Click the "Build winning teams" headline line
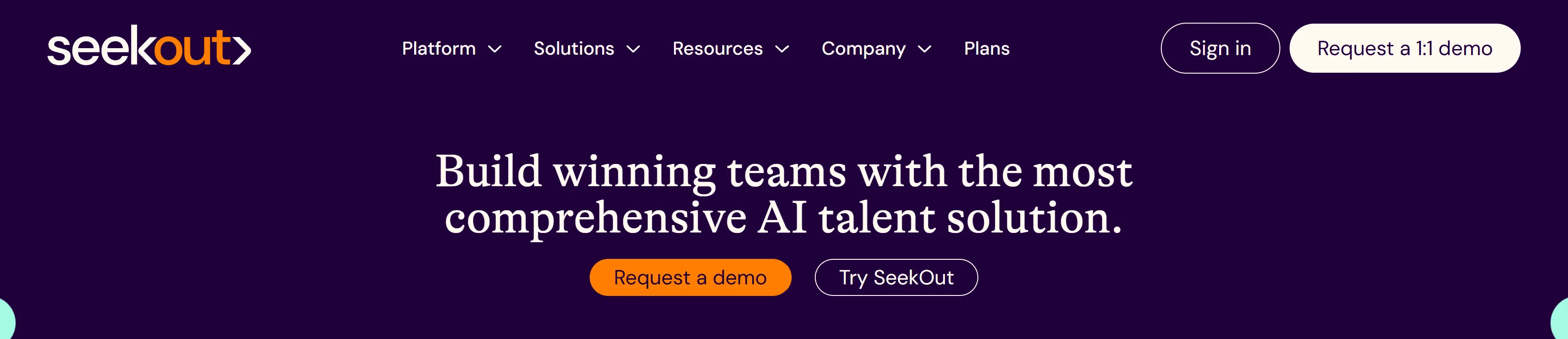The height and width of the screenshot is (339, 1568). click(x=783, y=172)
